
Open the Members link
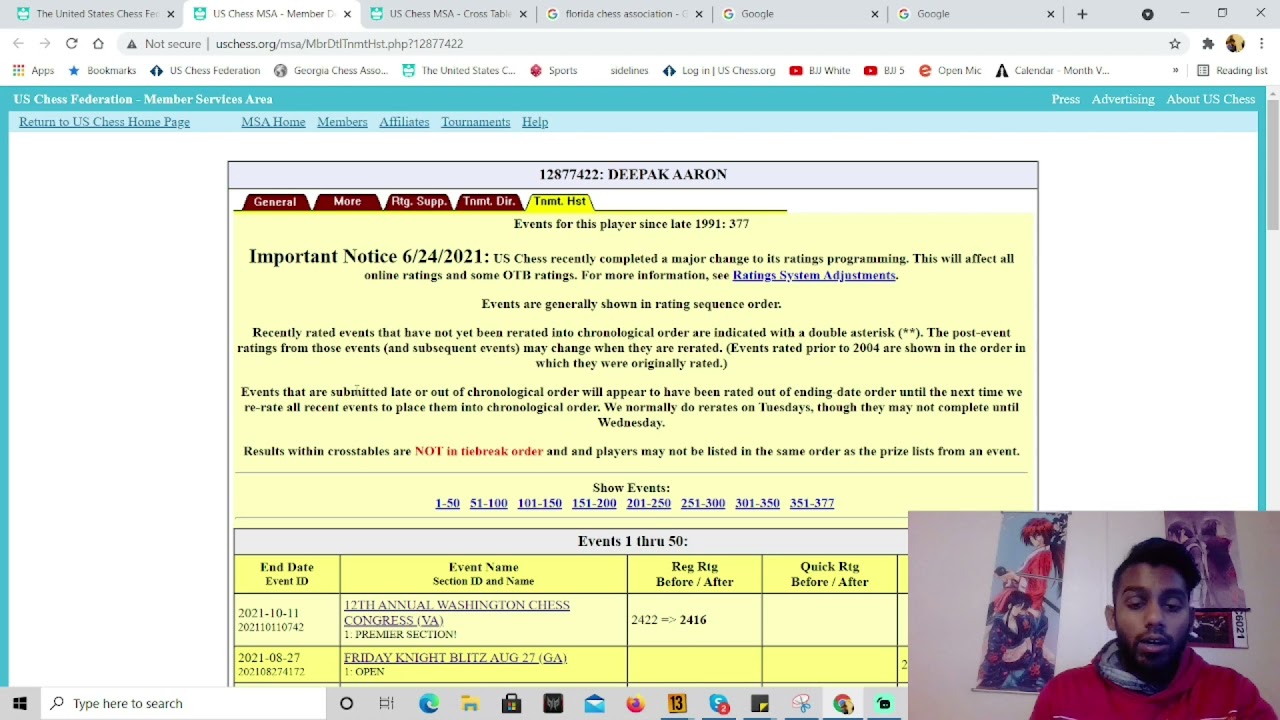click(x=342, y=122)
